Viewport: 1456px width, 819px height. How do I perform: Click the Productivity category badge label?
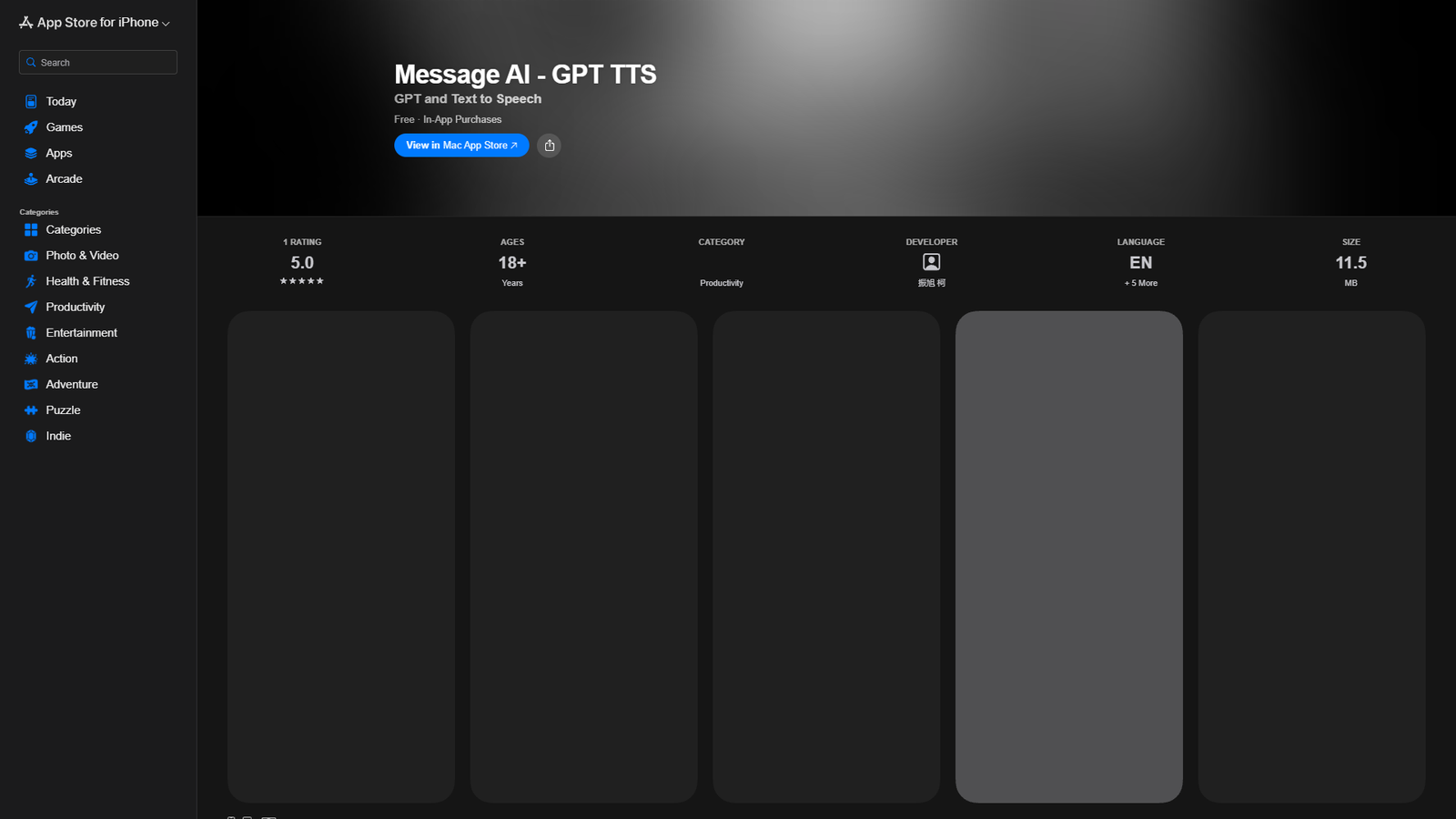pos(722,283)
